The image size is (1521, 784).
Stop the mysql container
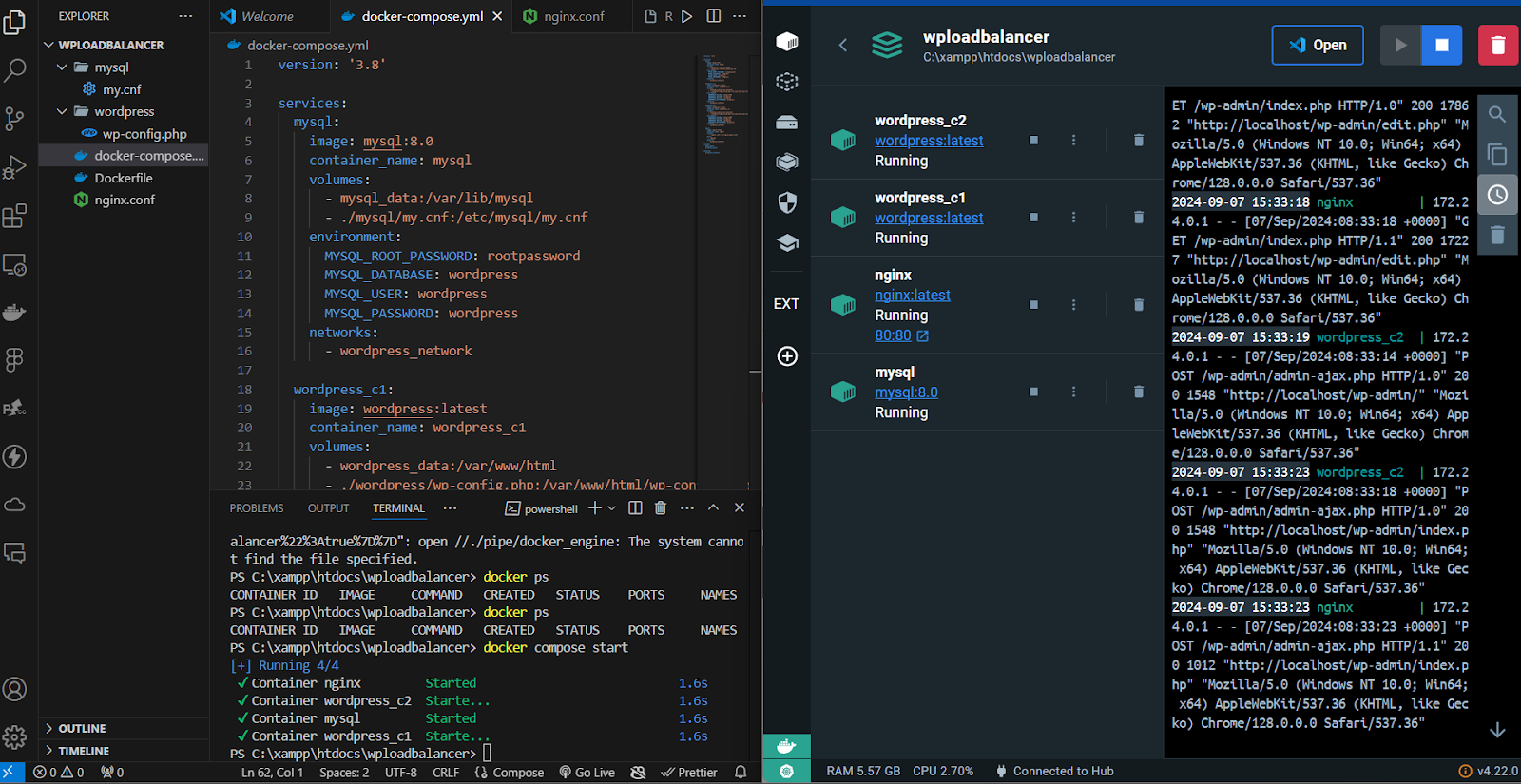(1033, 392)
